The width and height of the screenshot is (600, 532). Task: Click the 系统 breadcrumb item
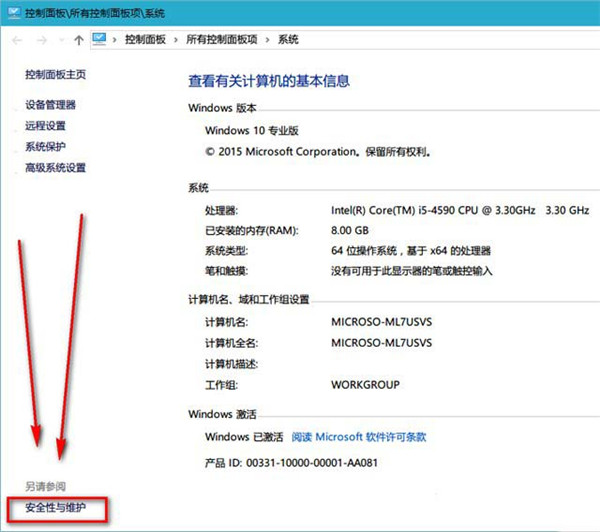point(288,40)
